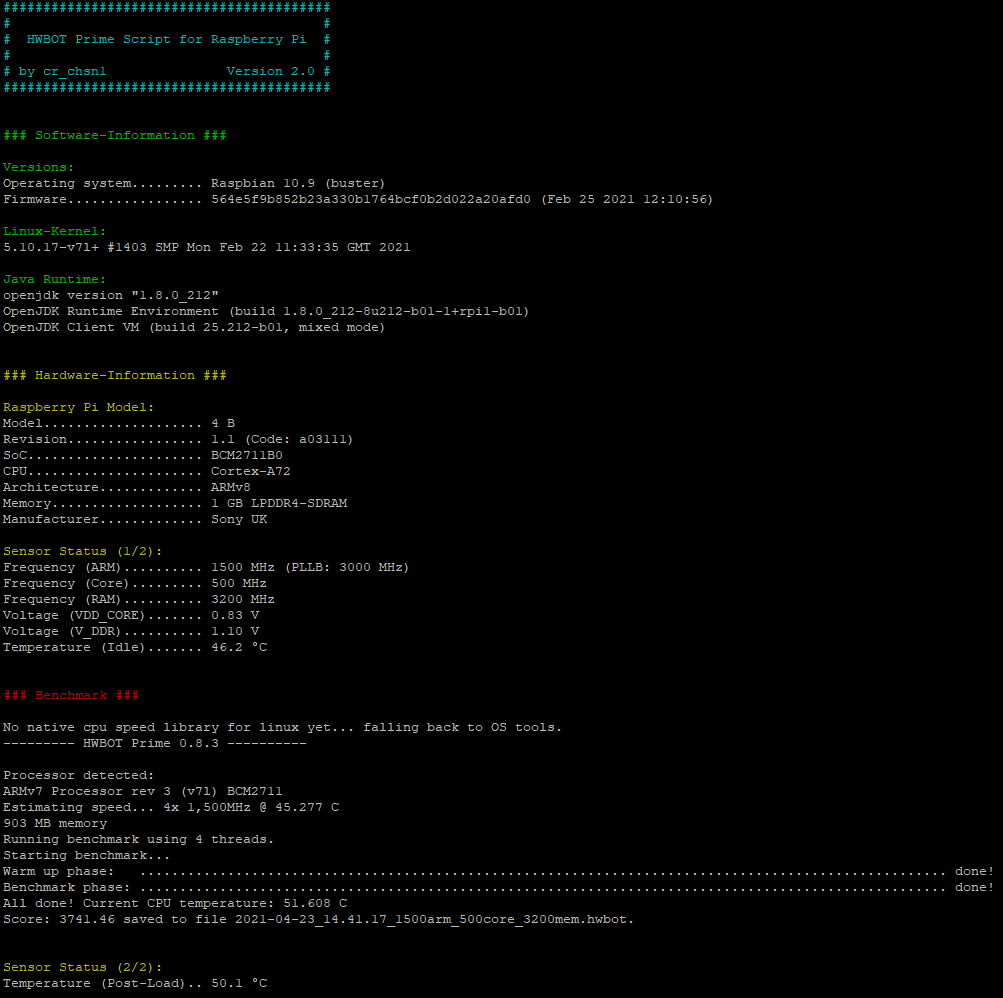Click the Model value '4 B'

(x=223, y=423)
